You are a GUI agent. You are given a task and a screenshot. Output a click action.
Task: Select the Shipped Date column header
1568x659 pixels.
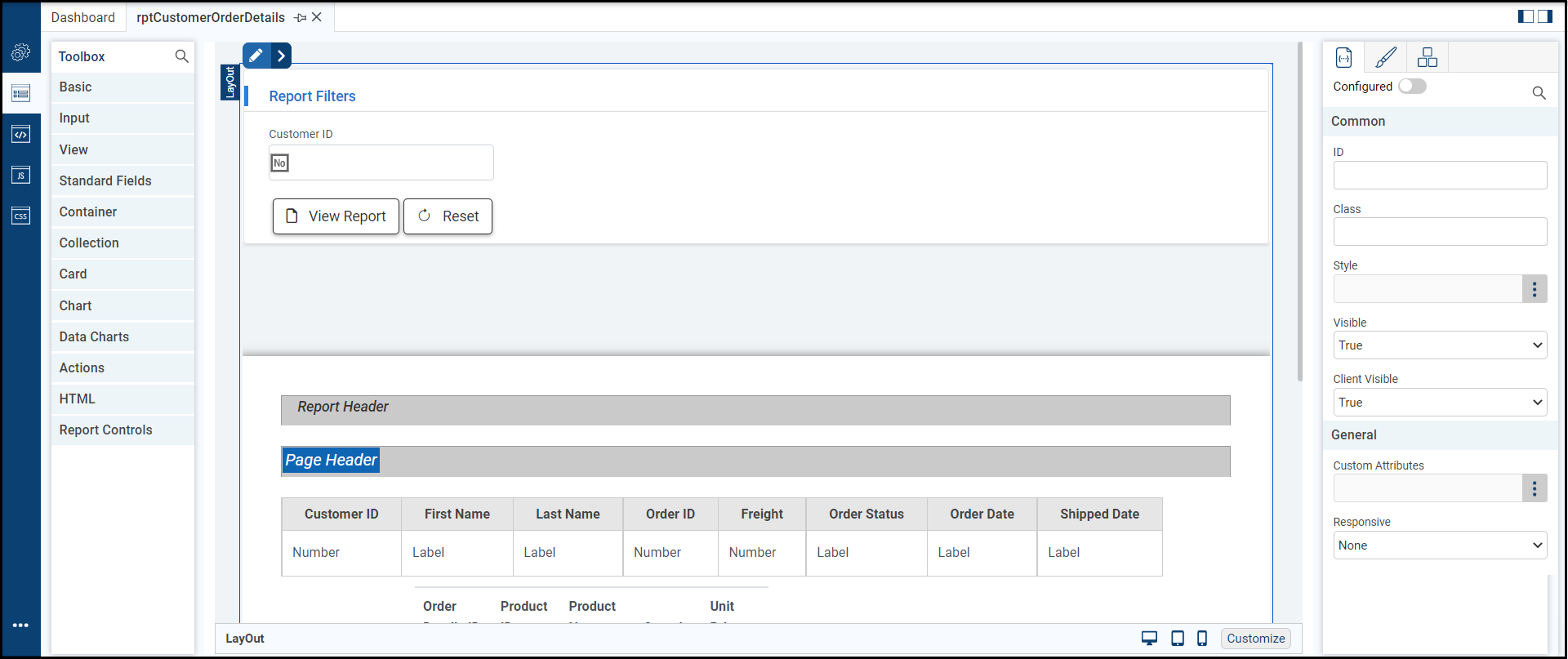(x=1100, y=514)
